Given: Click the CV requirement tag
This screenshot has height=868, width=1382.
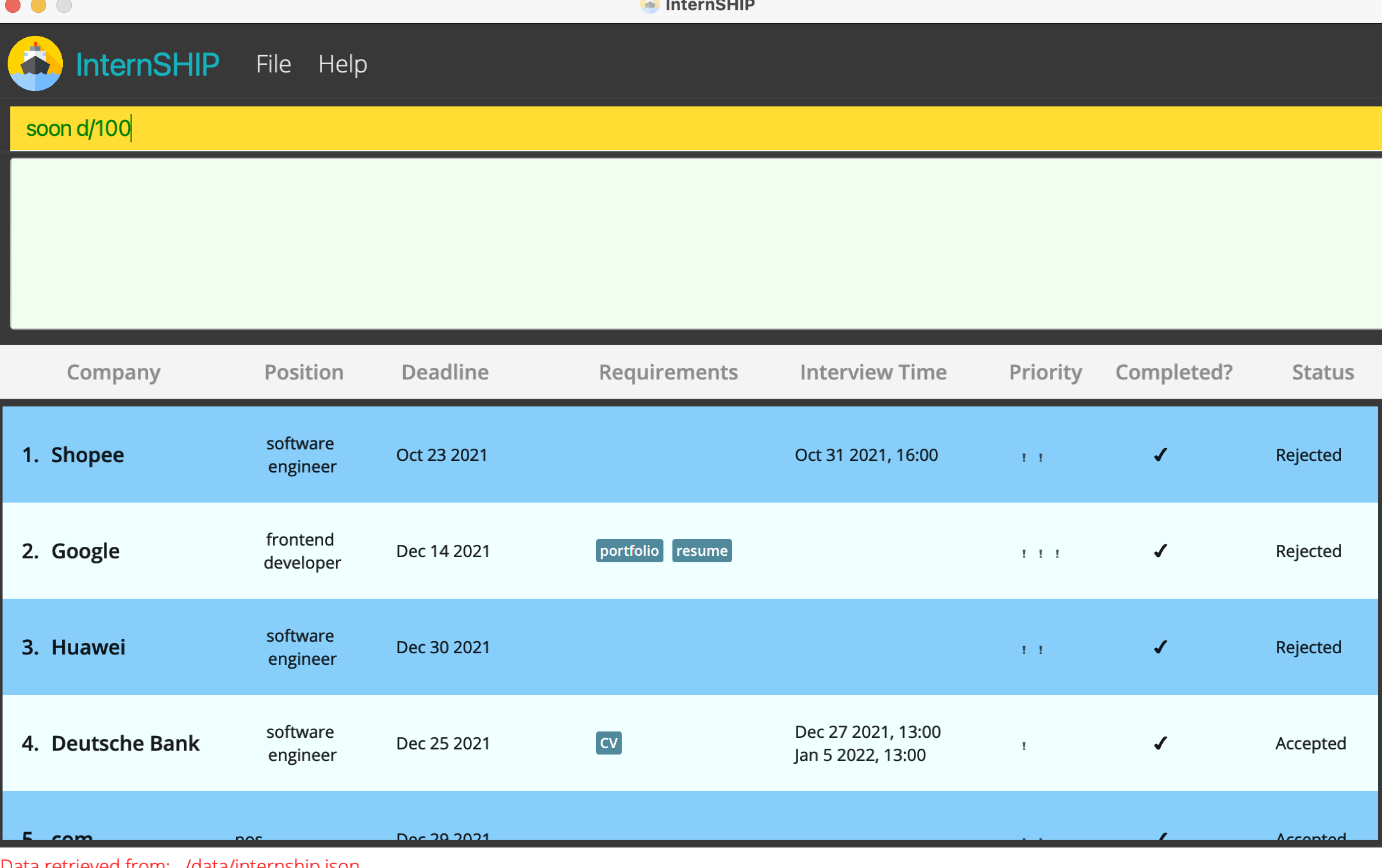Looking at the screenshot, I should pos(608,743).
